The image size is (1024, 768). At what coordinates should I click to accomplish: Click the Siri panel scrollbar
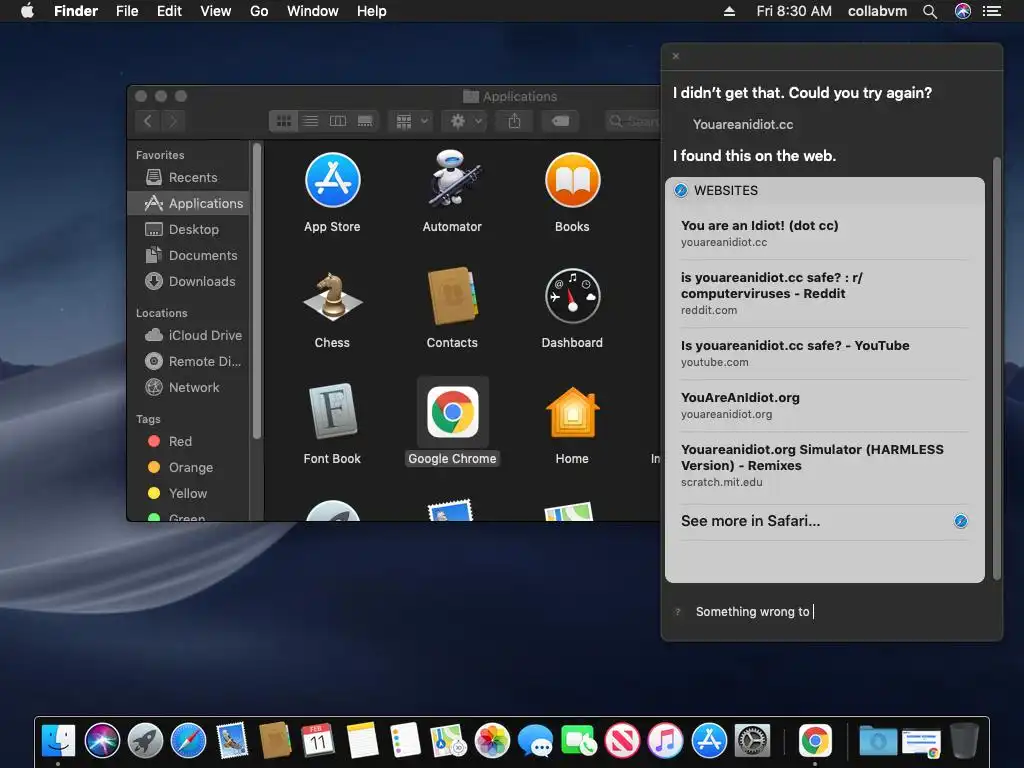point(997,369)
